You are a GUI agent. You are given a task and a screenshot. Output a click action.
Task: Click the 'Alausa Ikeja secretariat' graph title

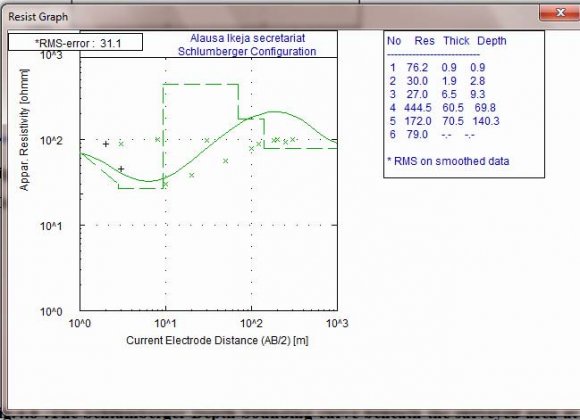(x=247, y=38)
